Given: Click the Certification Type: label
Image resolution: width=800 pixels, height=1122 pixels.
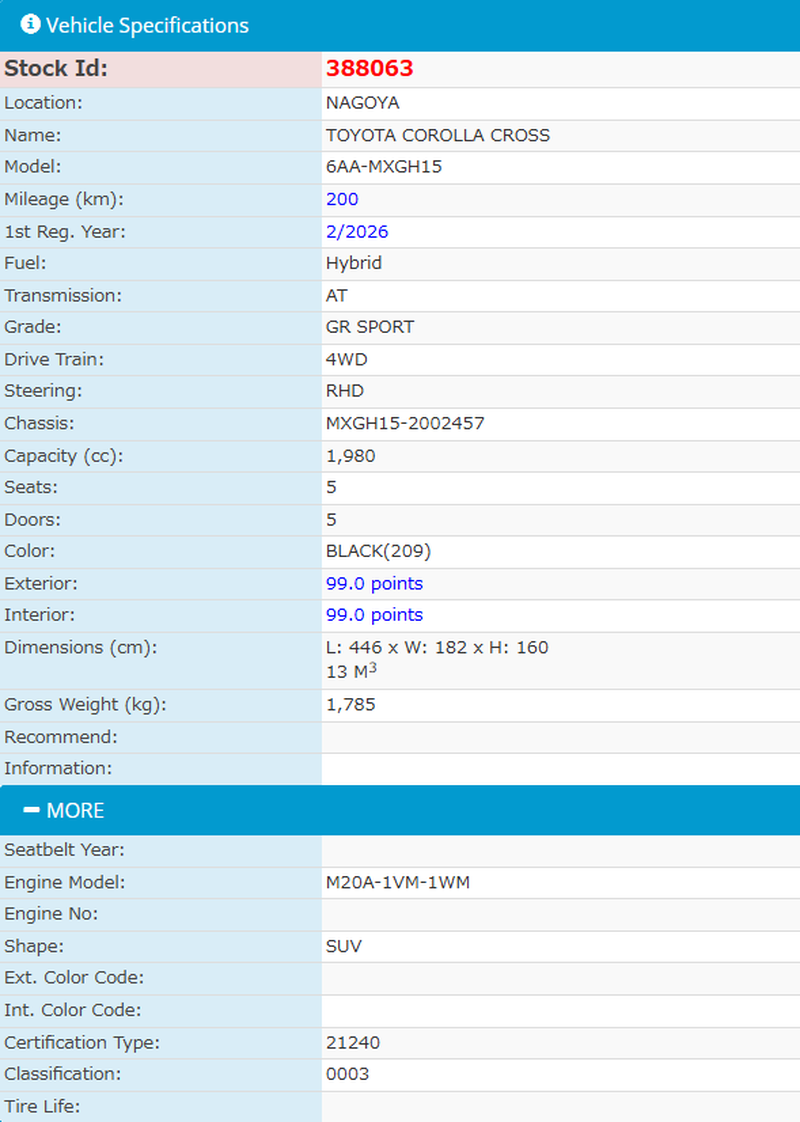Looking at the screenshot, I should point(82,1043).
